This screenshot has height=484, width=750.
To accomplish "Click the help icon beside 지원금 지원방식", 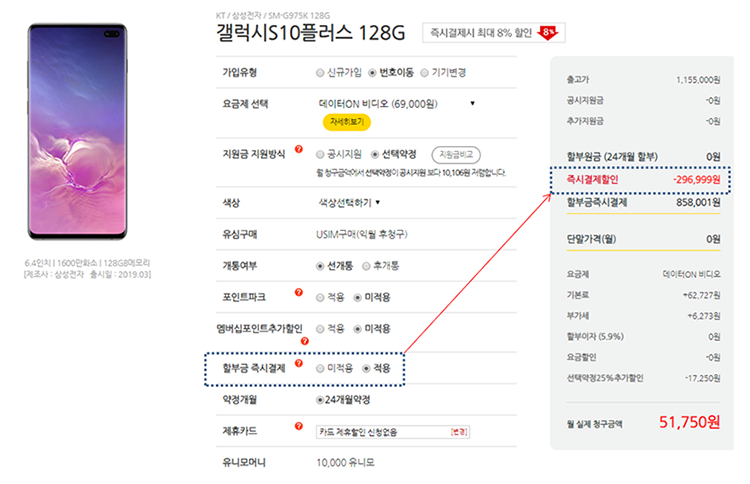I will pyautogui.click(x=297, y=153).
